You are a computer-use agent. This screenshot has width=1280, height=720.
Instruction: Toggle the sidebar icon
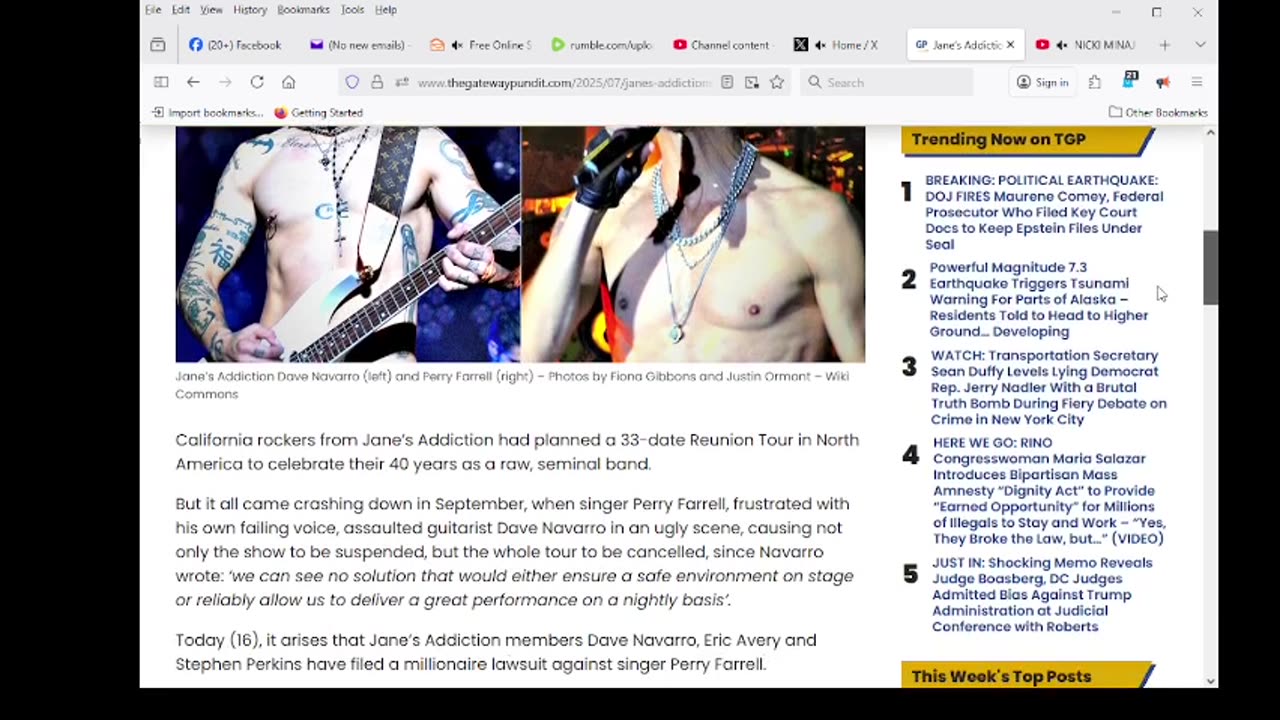160,82
